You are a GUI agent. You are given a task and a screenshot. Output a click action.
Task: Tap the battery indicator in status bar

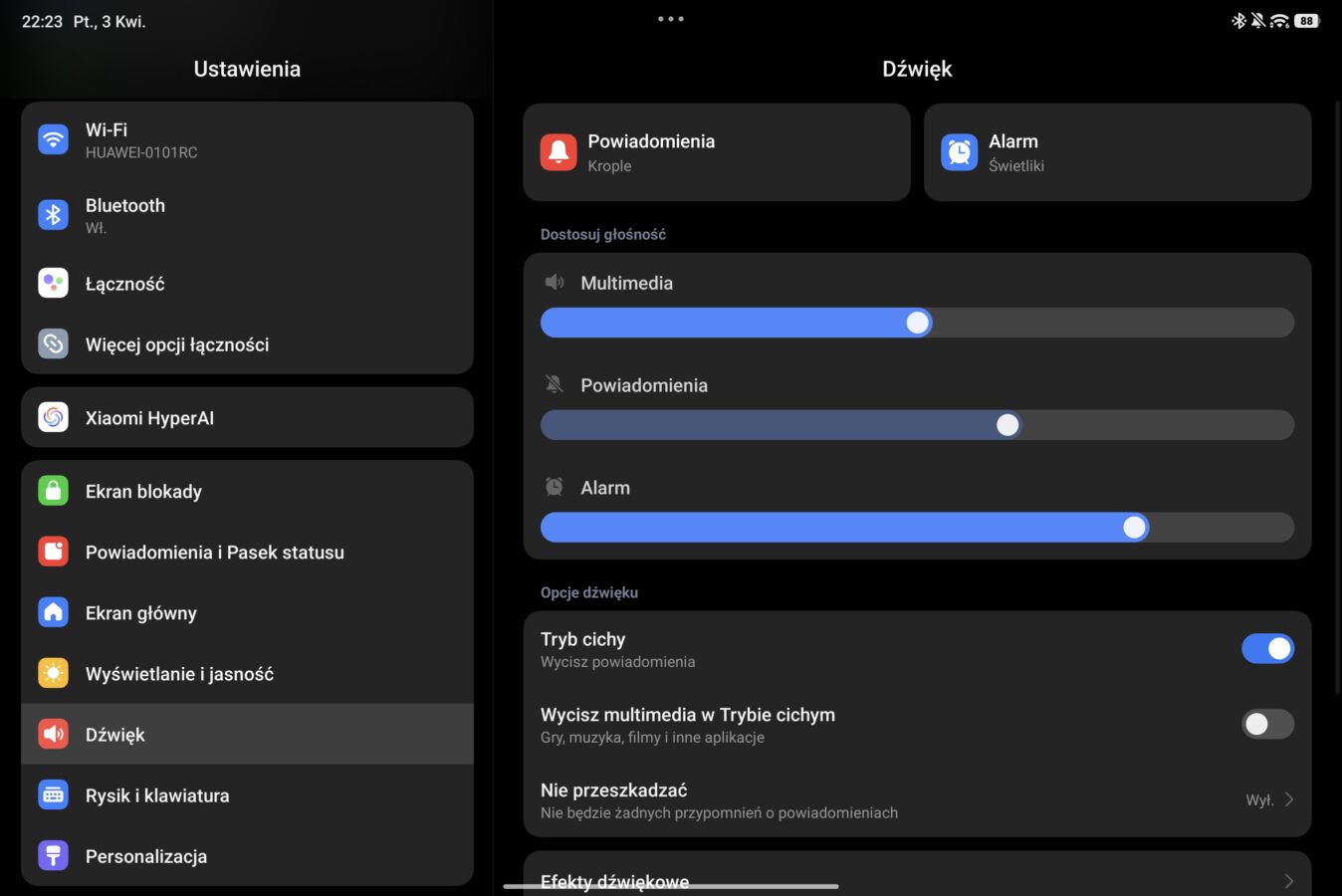[1306, 21]
